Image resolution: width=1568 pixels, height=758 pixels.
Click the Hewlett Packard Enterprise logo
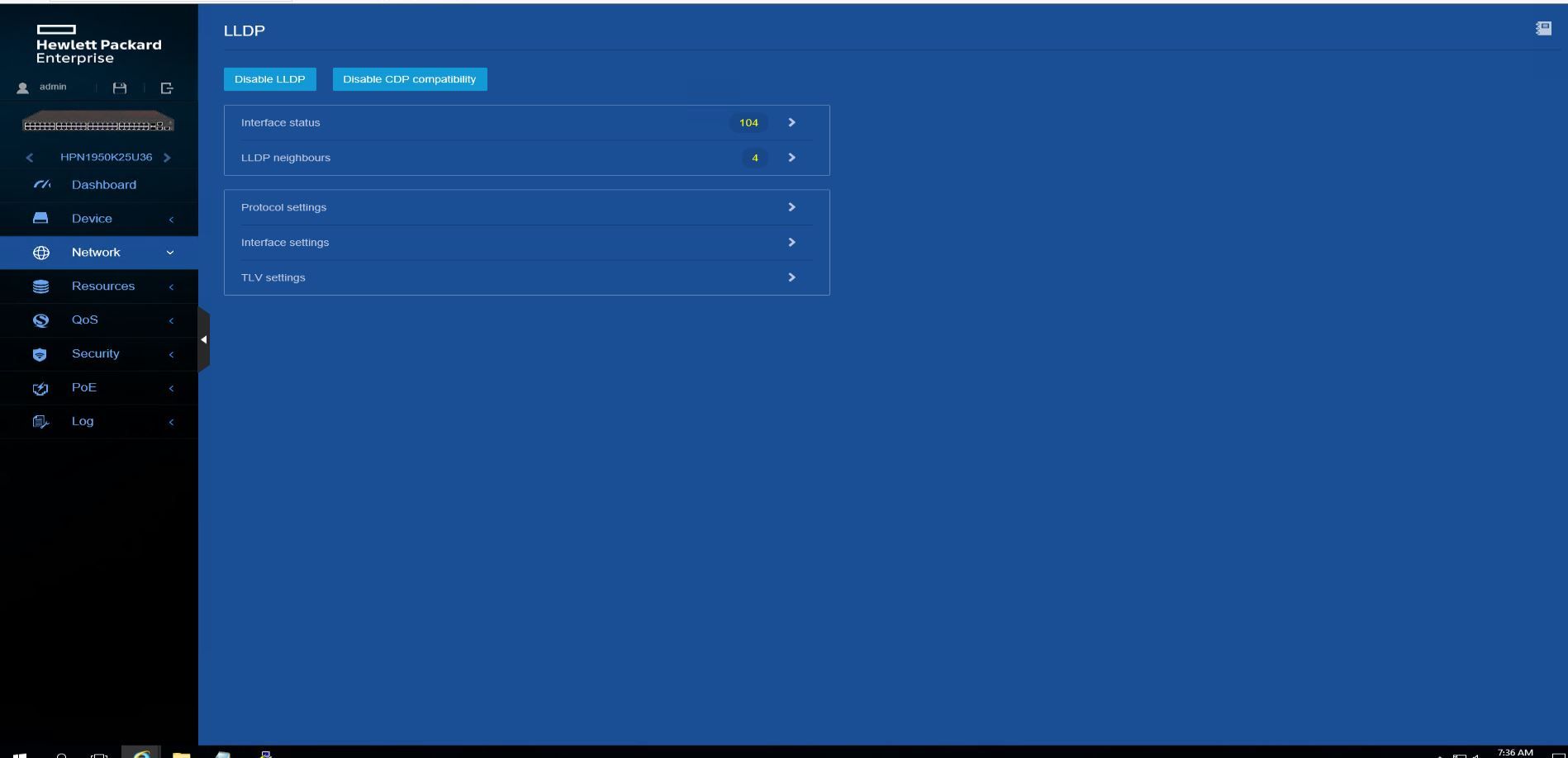coord(98,45)
